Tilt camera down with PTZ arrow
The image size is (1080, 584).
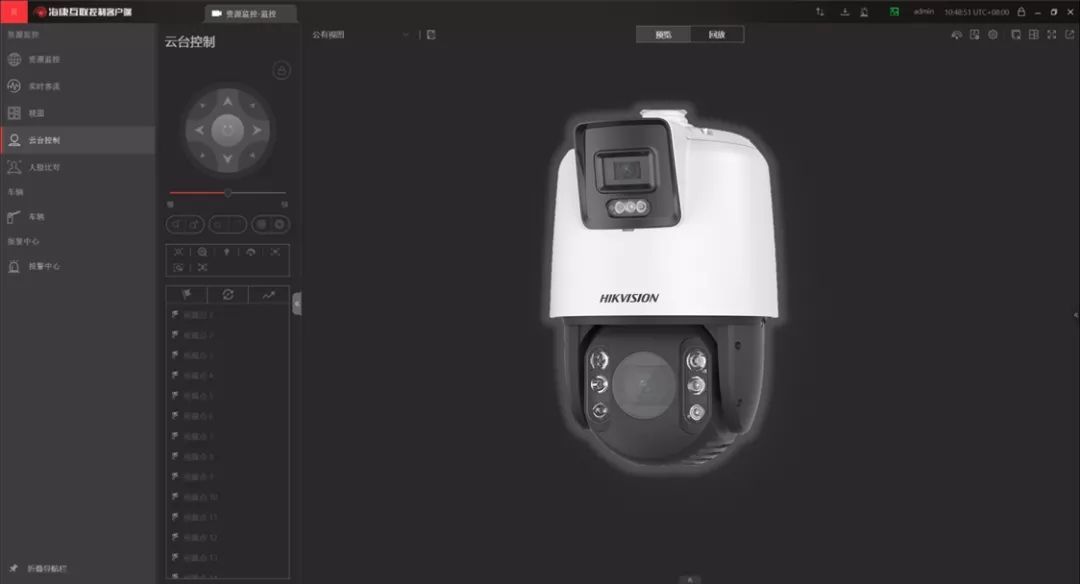227,159
